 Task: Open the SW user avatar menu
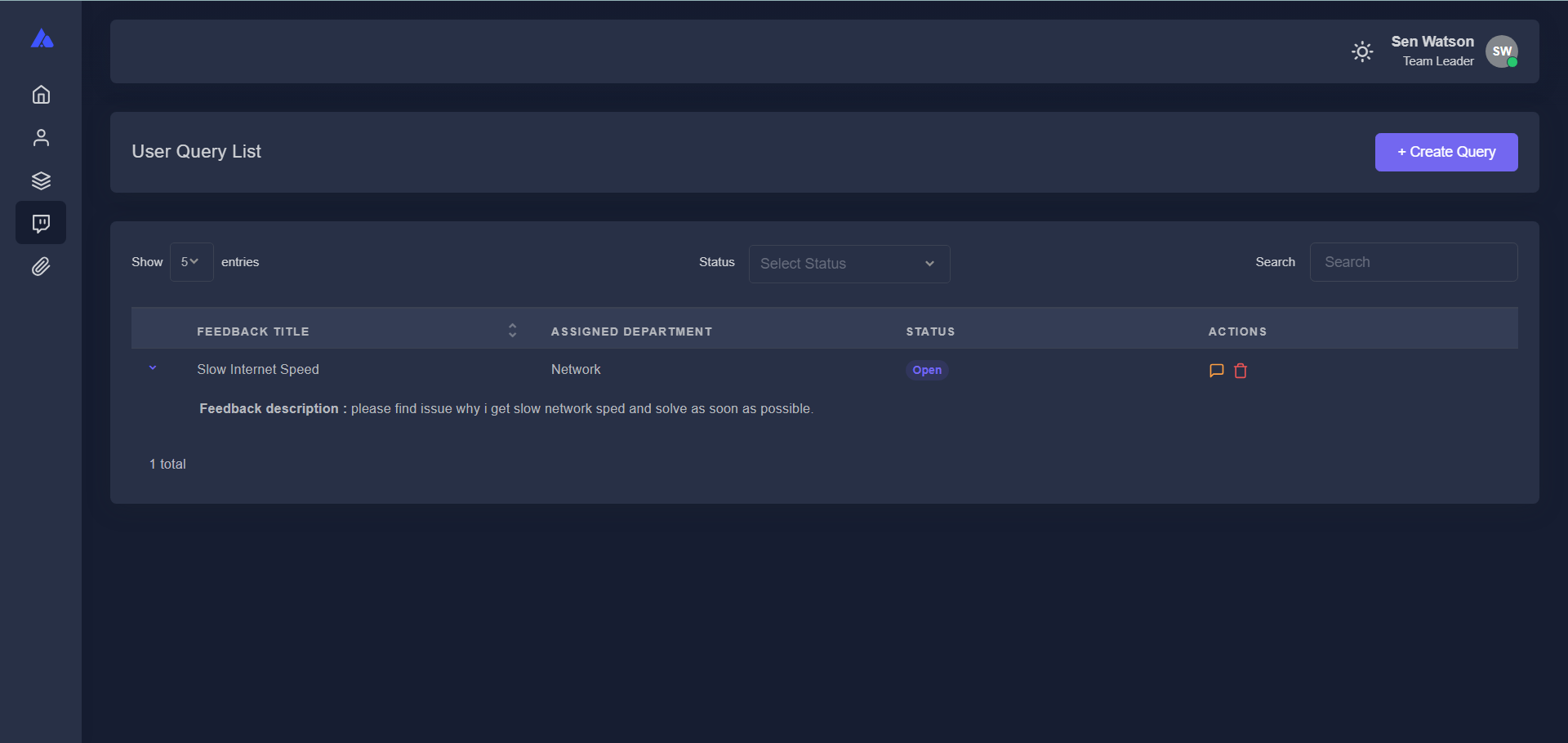point(1501,51)
